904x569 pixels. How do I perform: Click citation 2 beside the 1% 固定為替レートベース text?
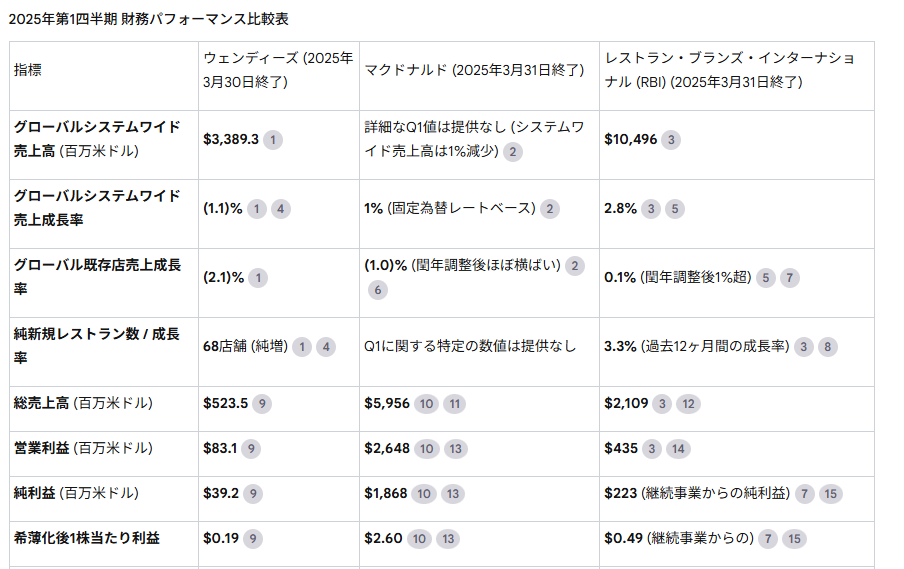[550, 209]
